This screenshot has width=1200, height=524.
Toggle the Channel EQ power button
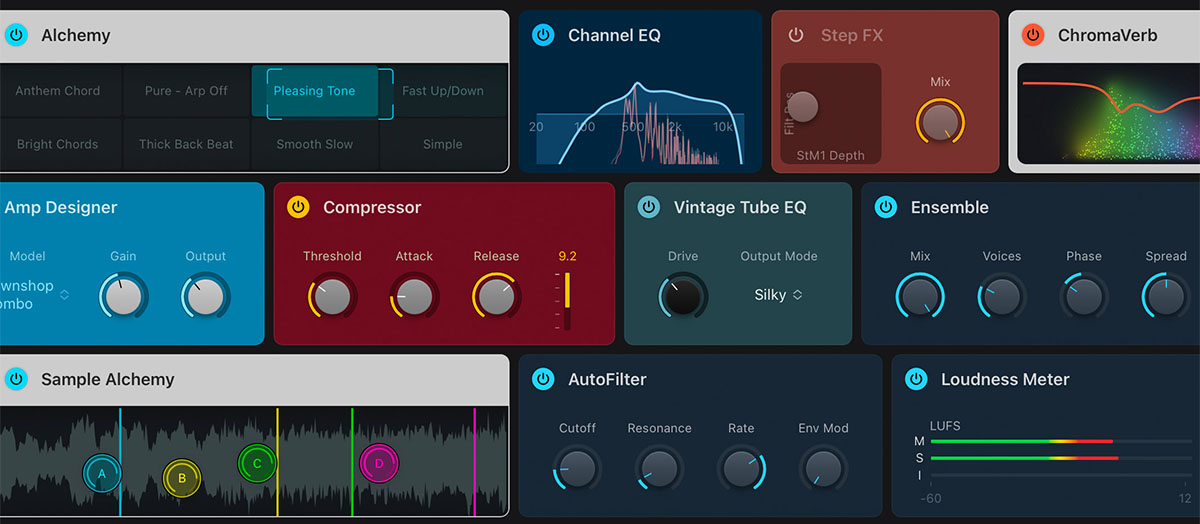coord(543,35)
